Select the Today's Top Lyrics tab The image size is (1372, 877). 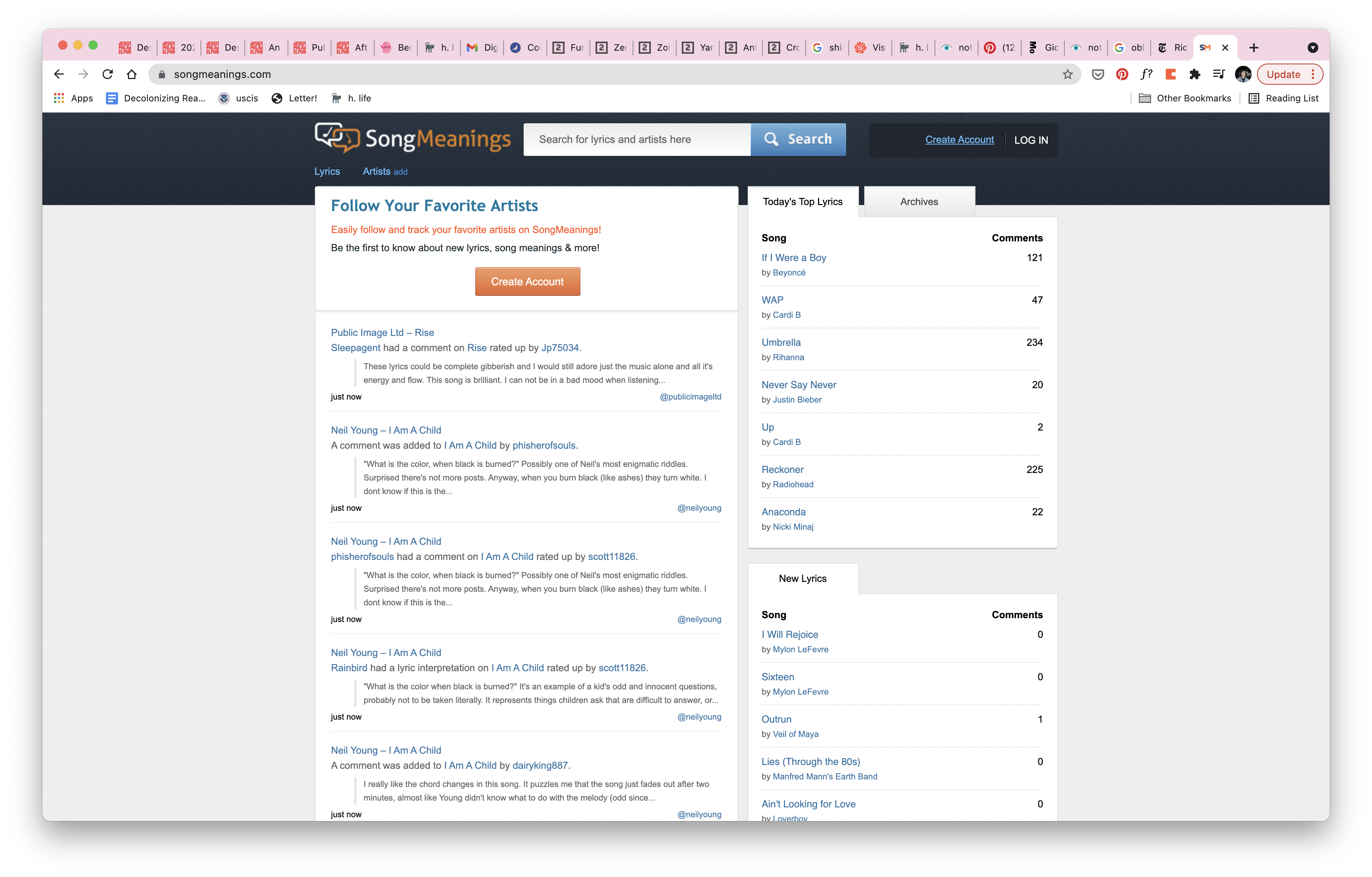(802, 202)
